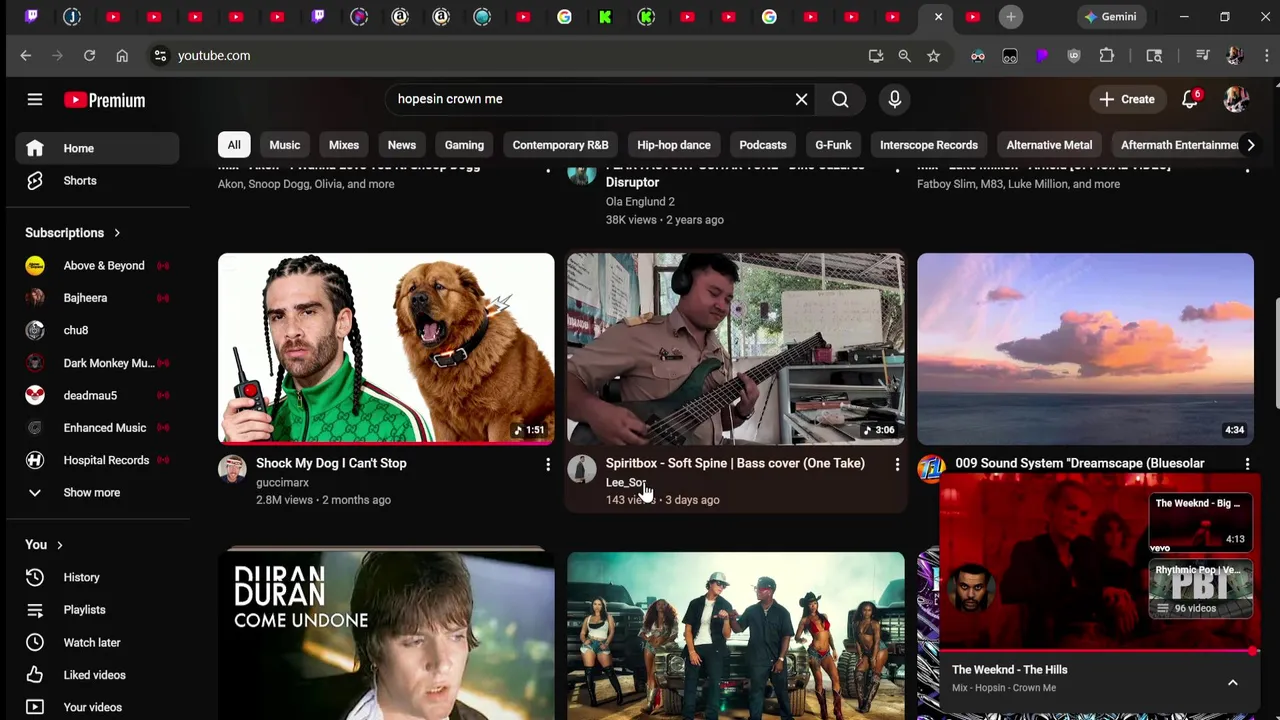This screenshot has width=1280, height=720.
Task: Start voice search with the microphone
Action: click(x=894, y=99)
